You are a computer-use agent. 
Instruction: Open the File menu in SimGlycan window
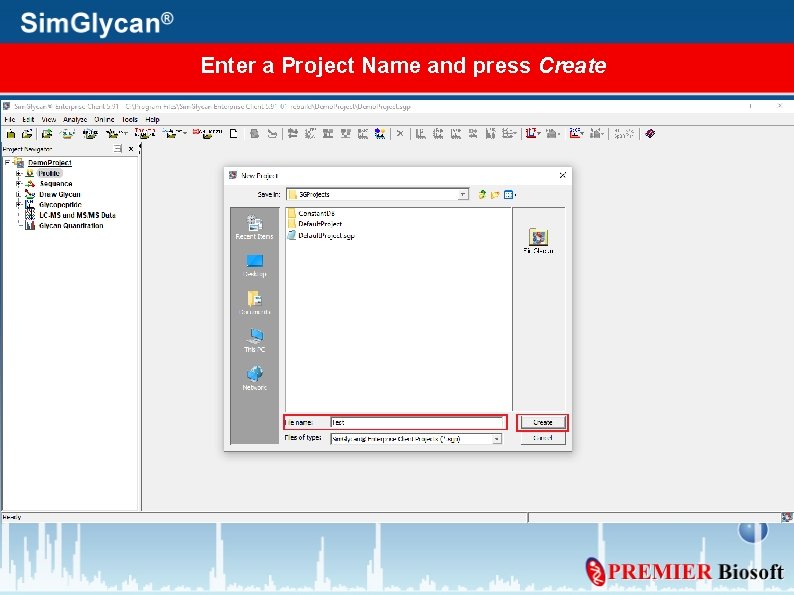[10, 120]
